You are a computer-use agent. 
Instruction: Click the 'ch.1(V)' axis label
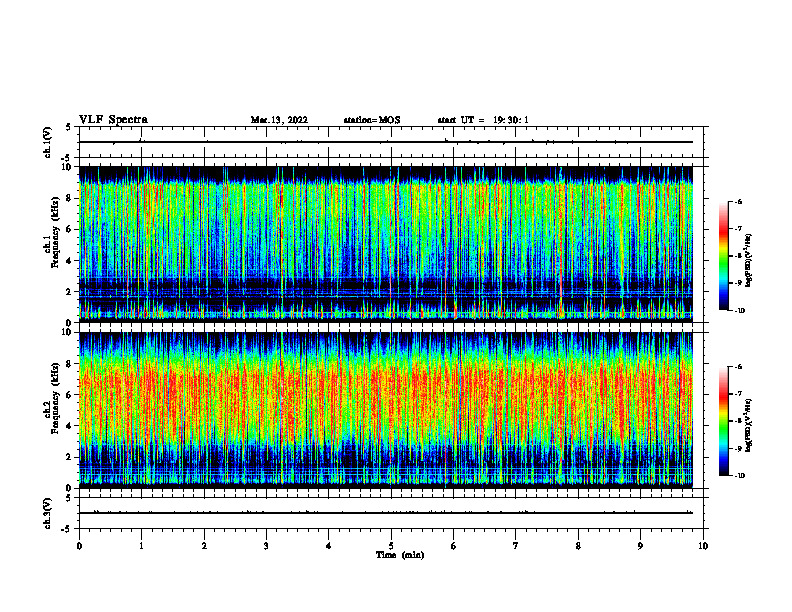[48, 142]
